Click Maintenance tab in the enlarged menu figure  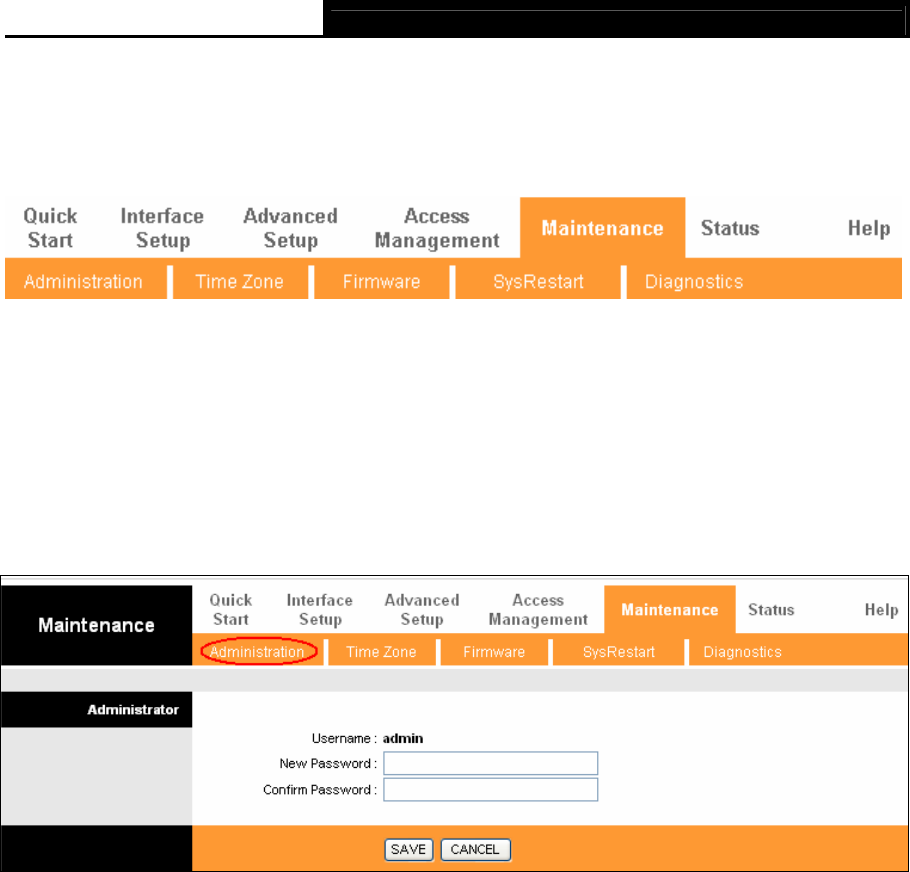pos(602,228)
